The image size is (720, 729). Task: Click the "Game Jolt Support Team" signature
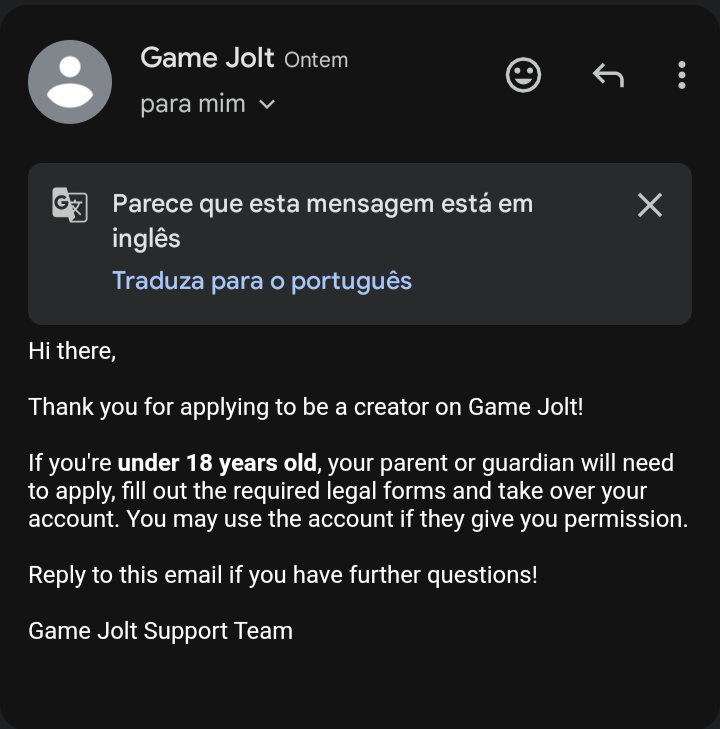(160, 631)
